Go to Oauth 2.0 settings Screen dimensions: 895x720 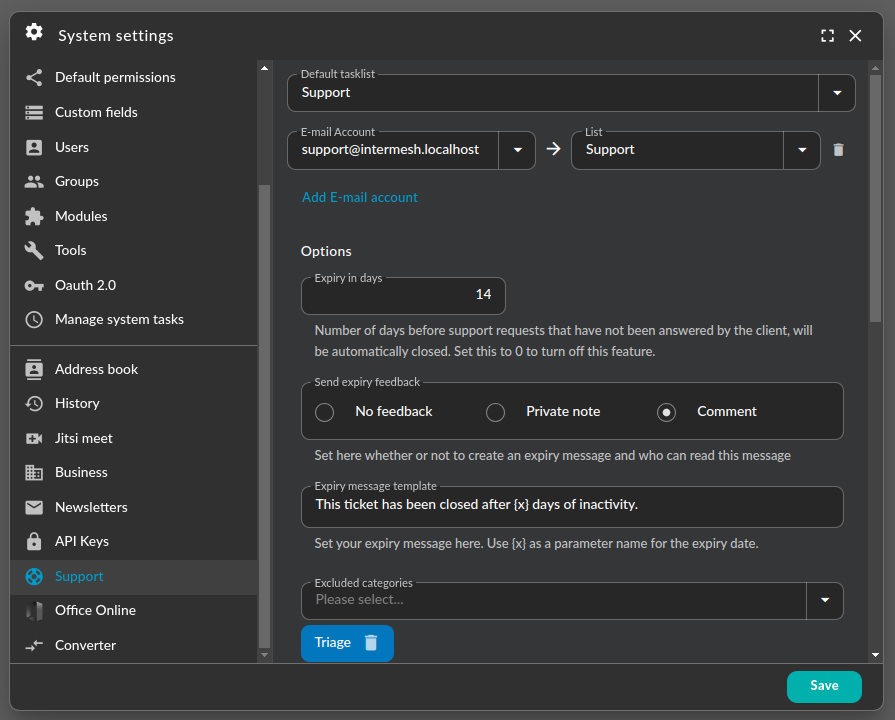tap(134, 285)
